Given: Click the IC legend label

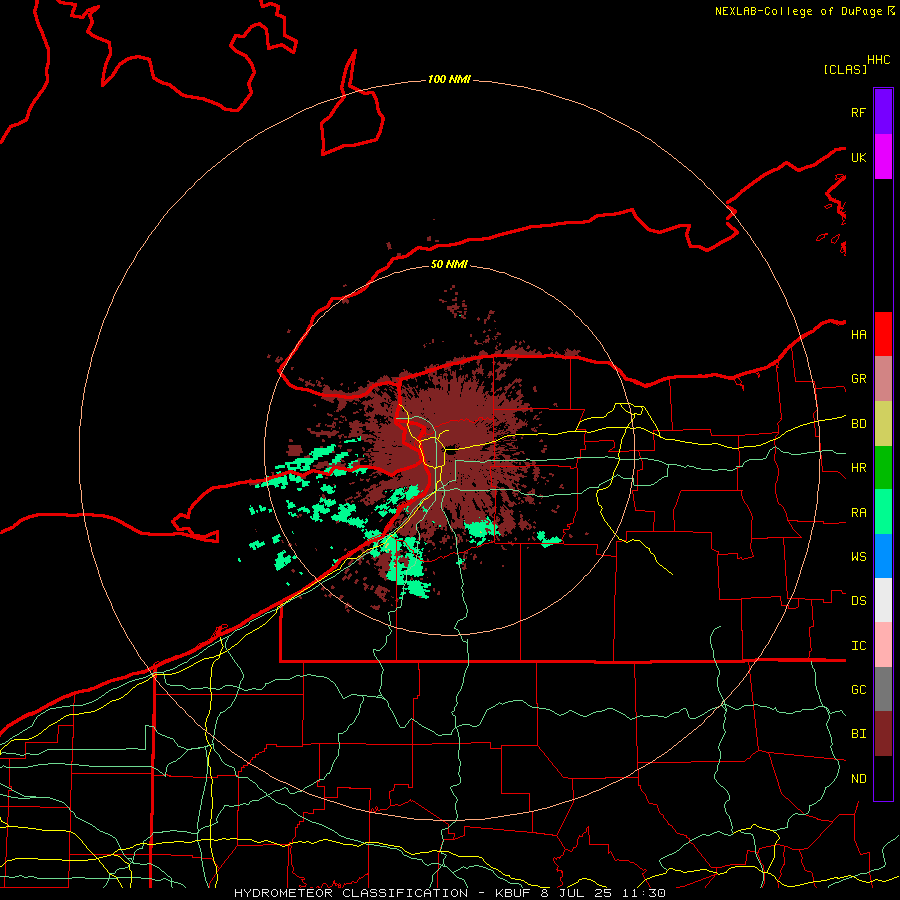Looking at the screenshot, I should tap(858, 646).
